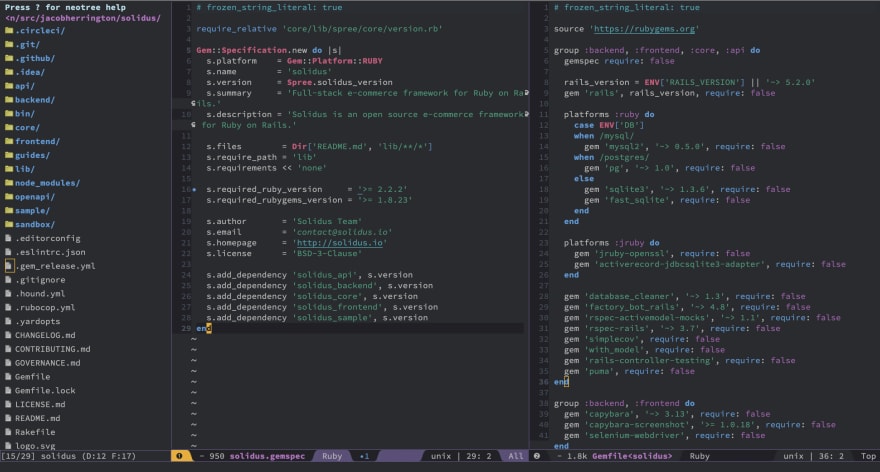The height and width of the screenshot is (472, 880).
Task: Expand the node_modules/ directory
Action: pyautogui.click(x=48, y=183)
